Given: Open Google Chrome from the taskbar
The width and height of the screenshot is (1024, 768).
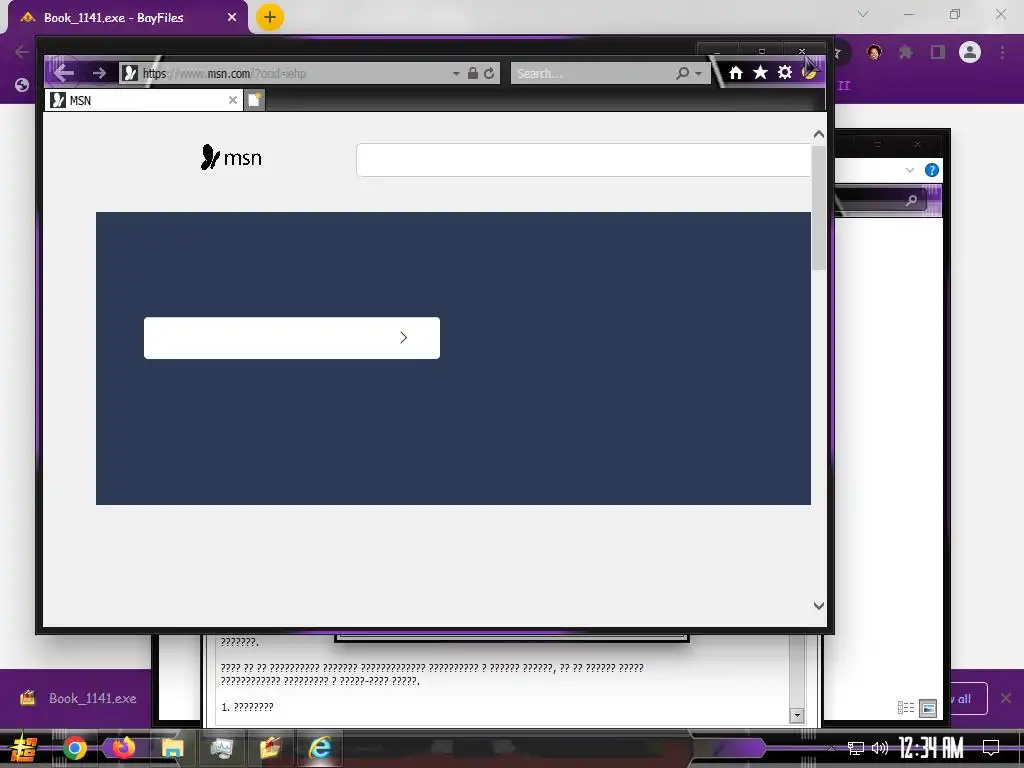Looking at the screenshot, I should (75, 748).
